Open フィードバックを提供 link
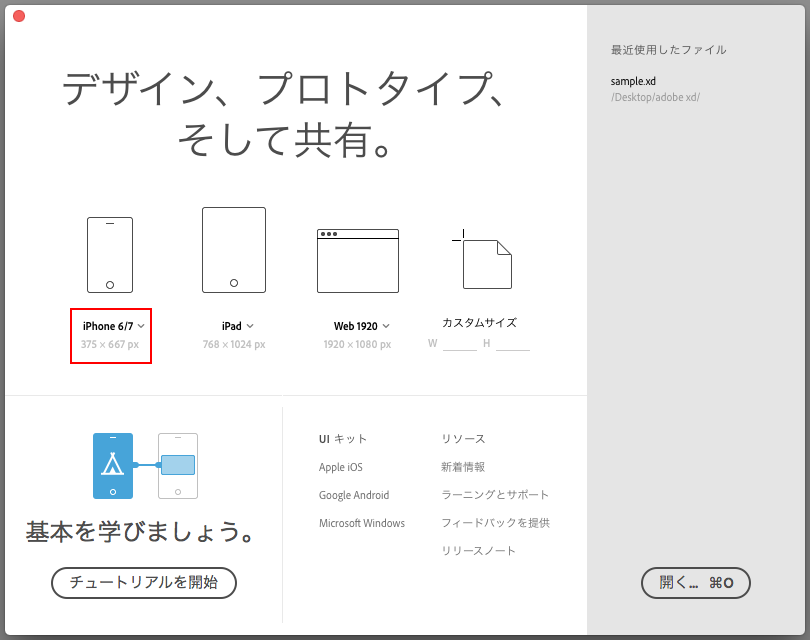810x640 pixels. (x=495, y=523)
